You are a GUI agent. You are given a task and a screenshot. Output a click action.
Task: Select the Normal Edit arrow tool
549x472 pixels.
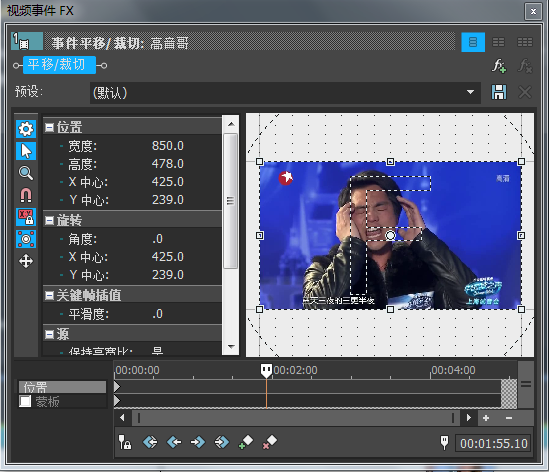(x=26, y=151)
